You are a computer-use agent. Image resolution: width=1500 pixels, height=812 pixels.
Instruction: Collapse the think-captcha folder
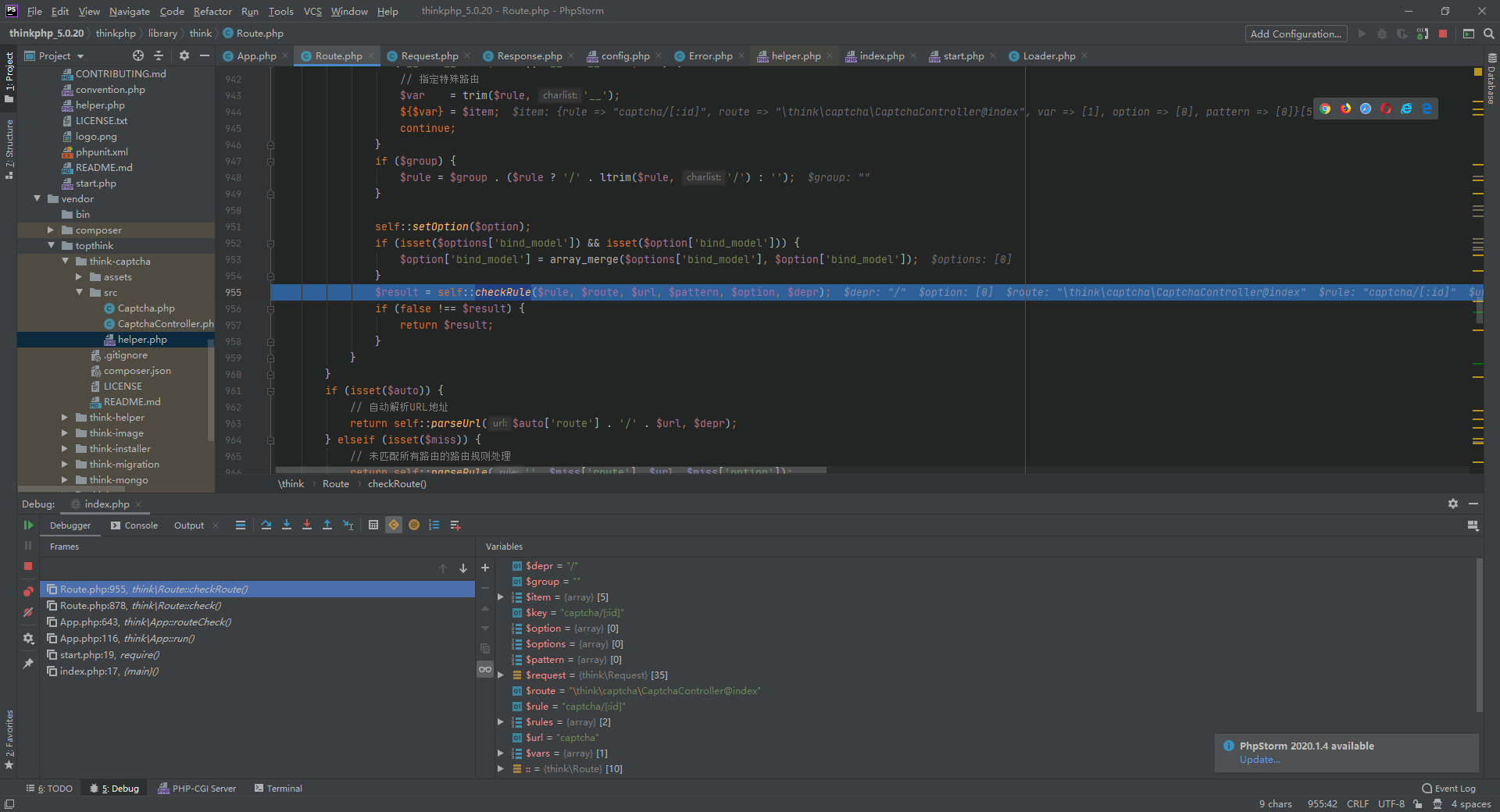tap(65, 261)
